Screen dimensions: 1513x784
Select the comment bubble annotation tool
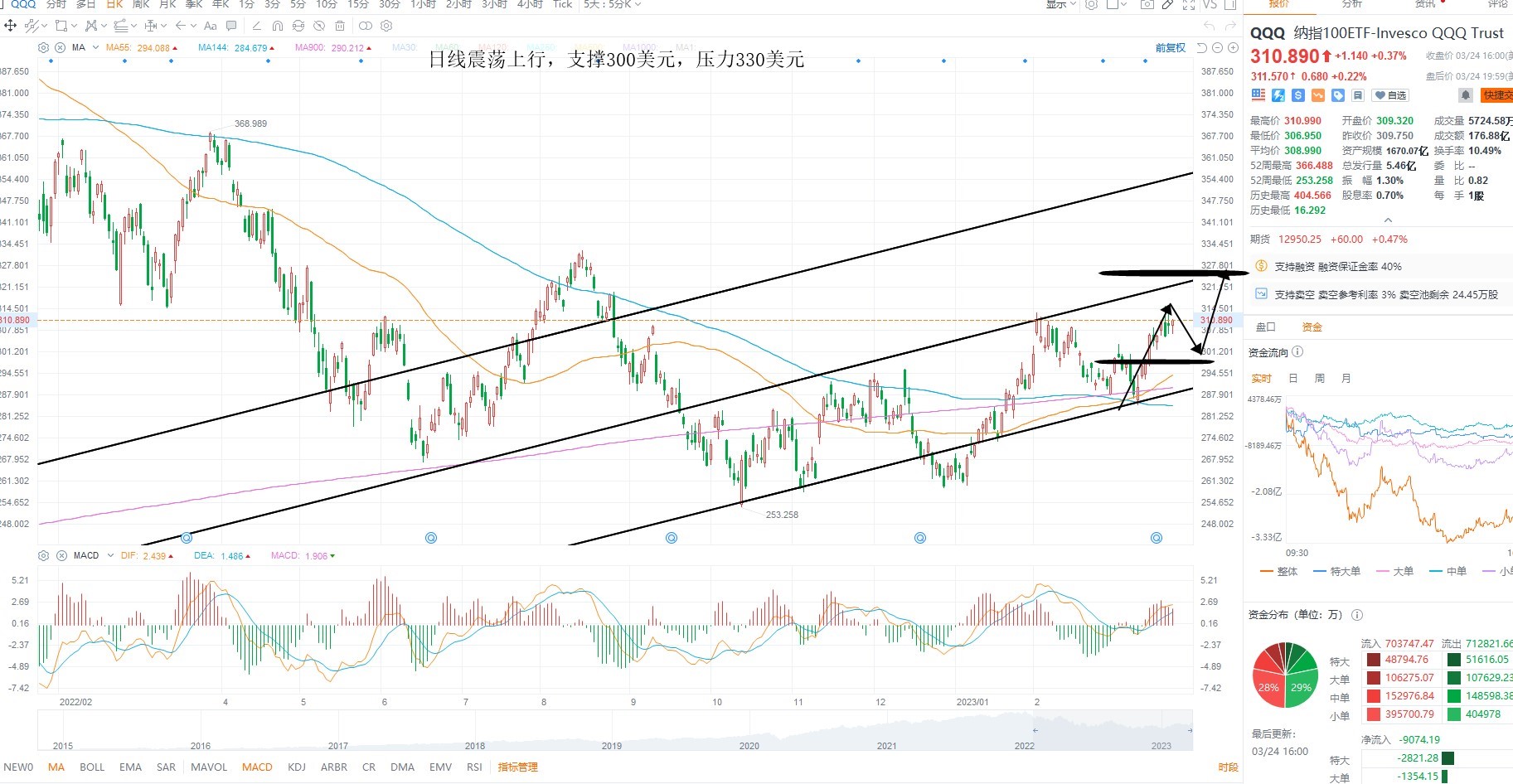tap(231, 26)
